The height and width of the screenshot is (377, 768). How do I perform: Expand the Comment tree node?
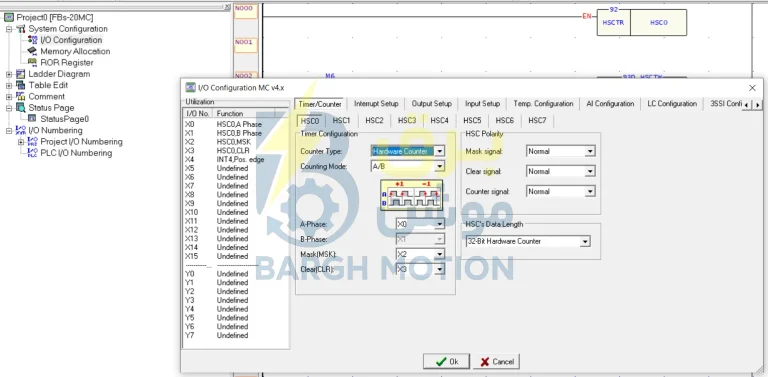coord(9,97)
